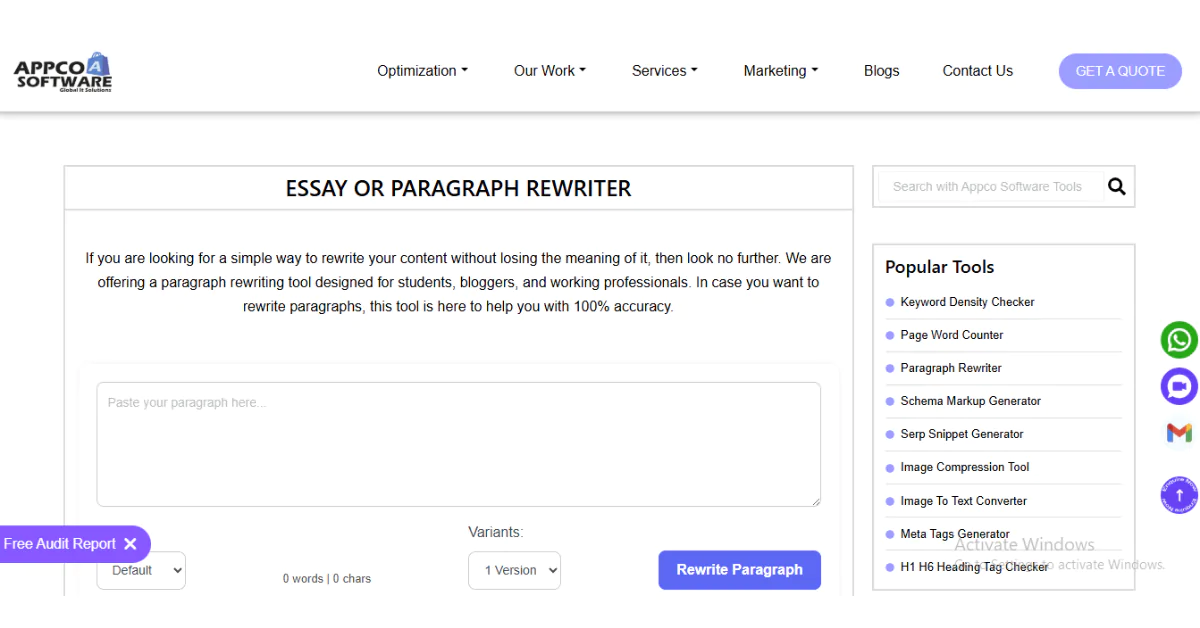Screen dimensions: 1200x628
Task: Click the 0 words counter display
Action: point(327,578)
